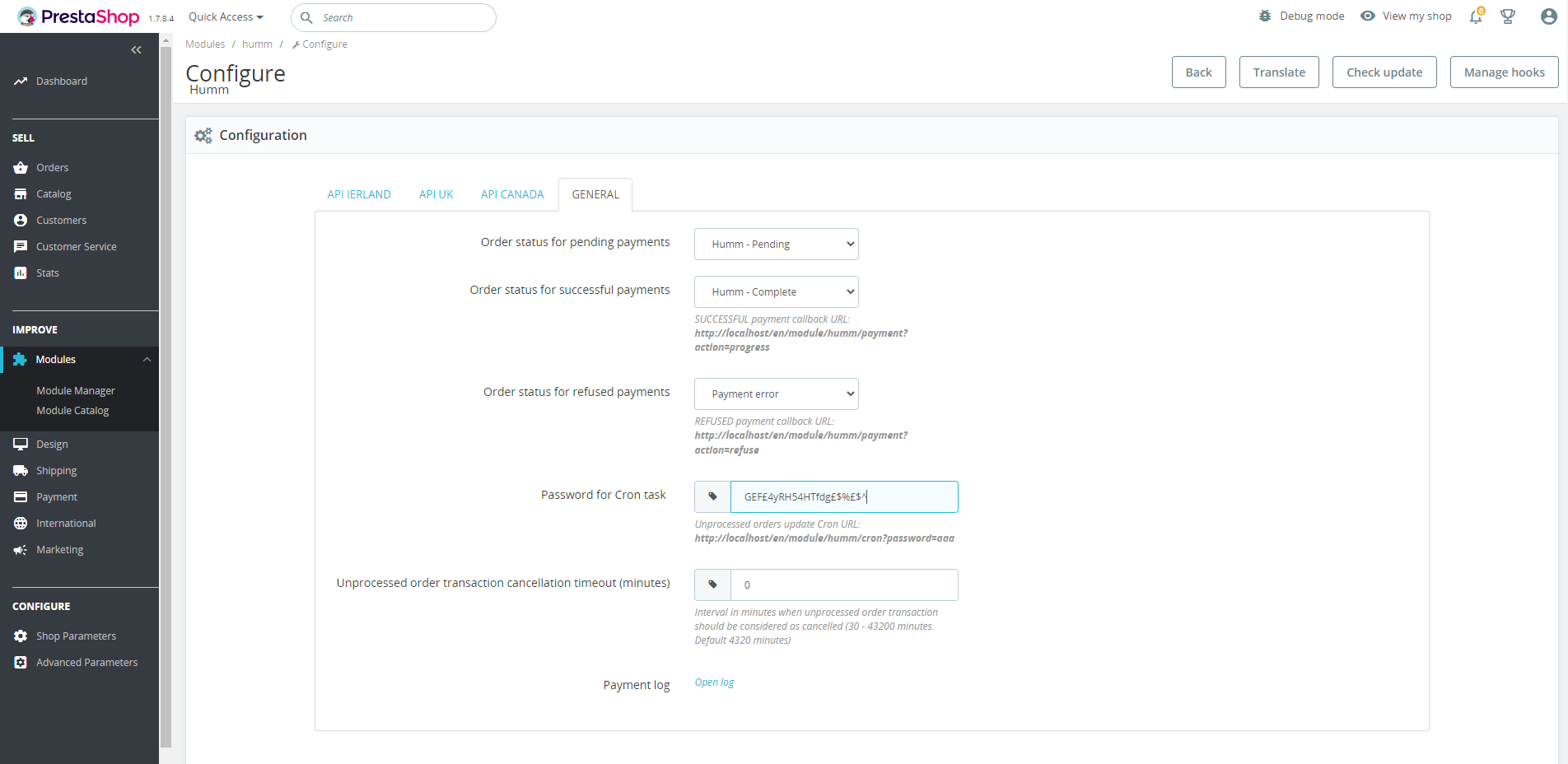1568x764 pixels.
Task: Open the Quick Access dropdown
Action: (x=226, y=16)
